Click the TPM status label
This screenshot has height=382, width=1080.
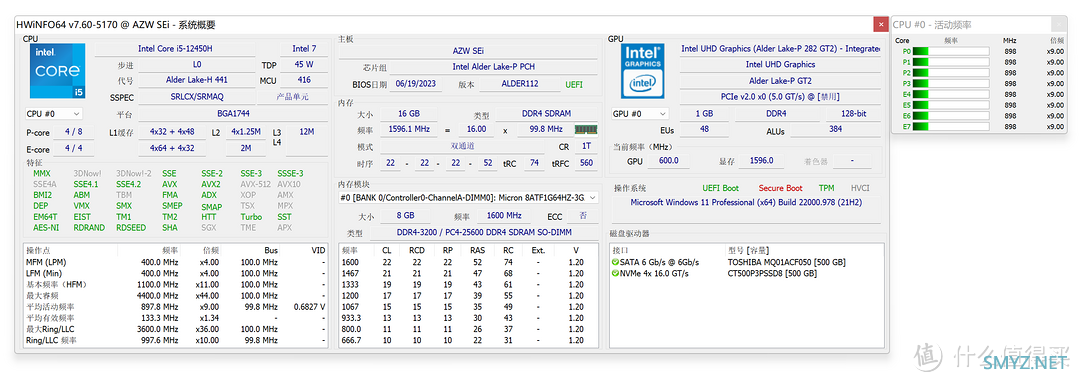click(827, 188)
